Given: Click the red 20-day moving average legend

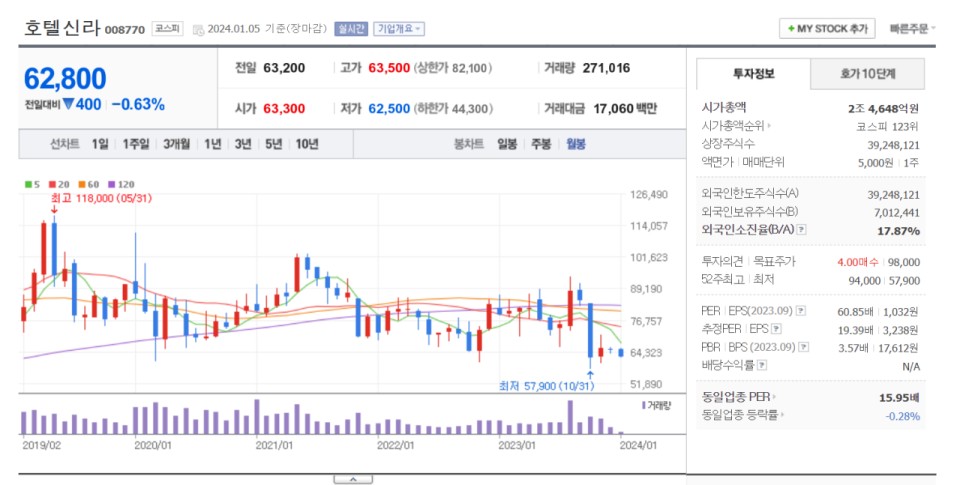Looking at the screenshot, I should [59, 184].
